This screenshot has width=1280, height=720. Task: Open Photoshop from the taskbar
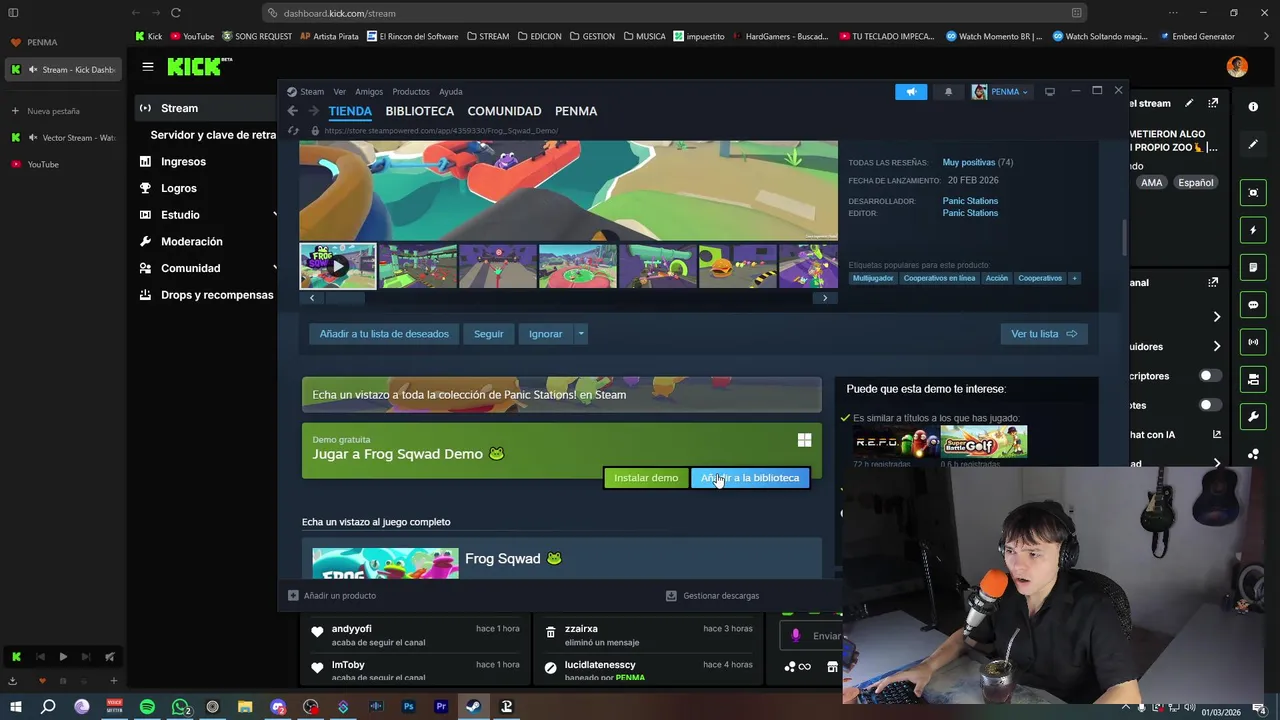pyautogui.click(x=408, y=707)
